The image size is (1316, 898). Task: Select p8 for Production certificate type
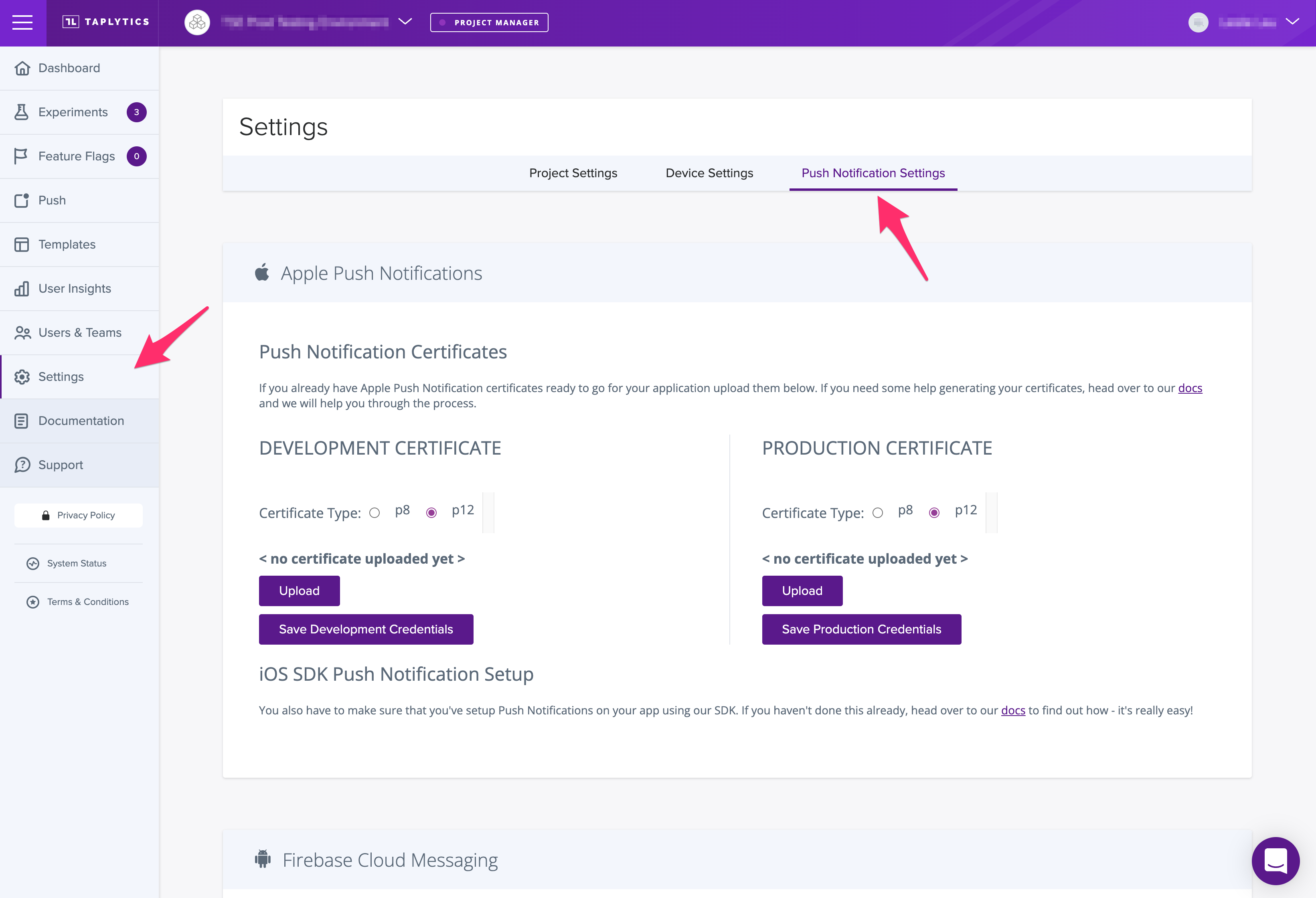click(x=878, y=513)
